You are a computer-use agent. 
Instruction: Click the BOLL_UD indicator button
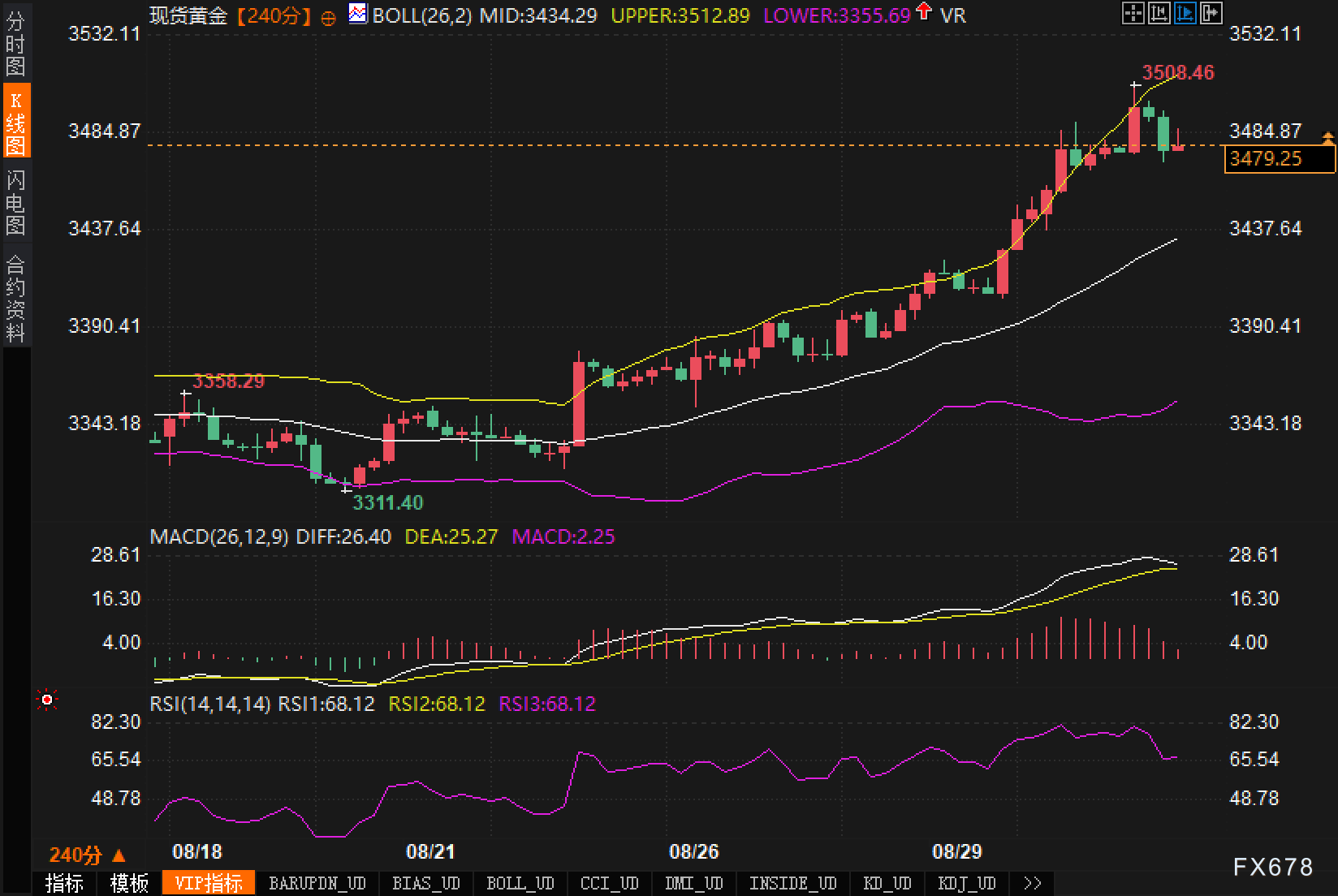[520, 883]
